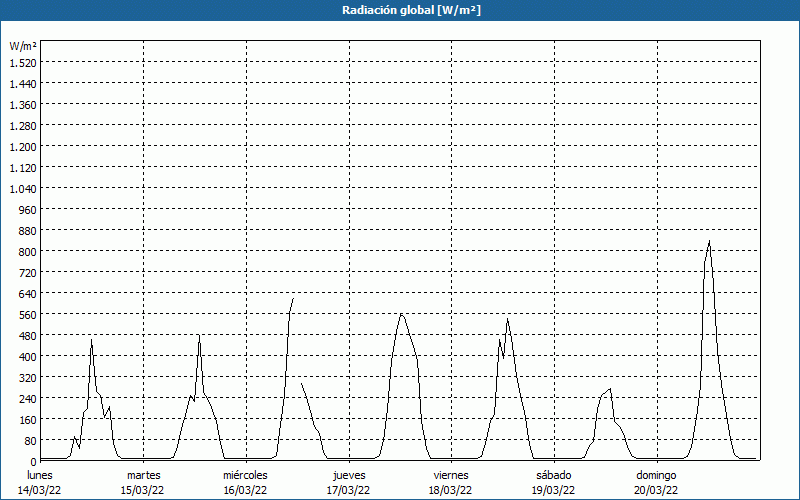
Task: Click Saturday's radiation peak near 270
Action: coord(610,389)
